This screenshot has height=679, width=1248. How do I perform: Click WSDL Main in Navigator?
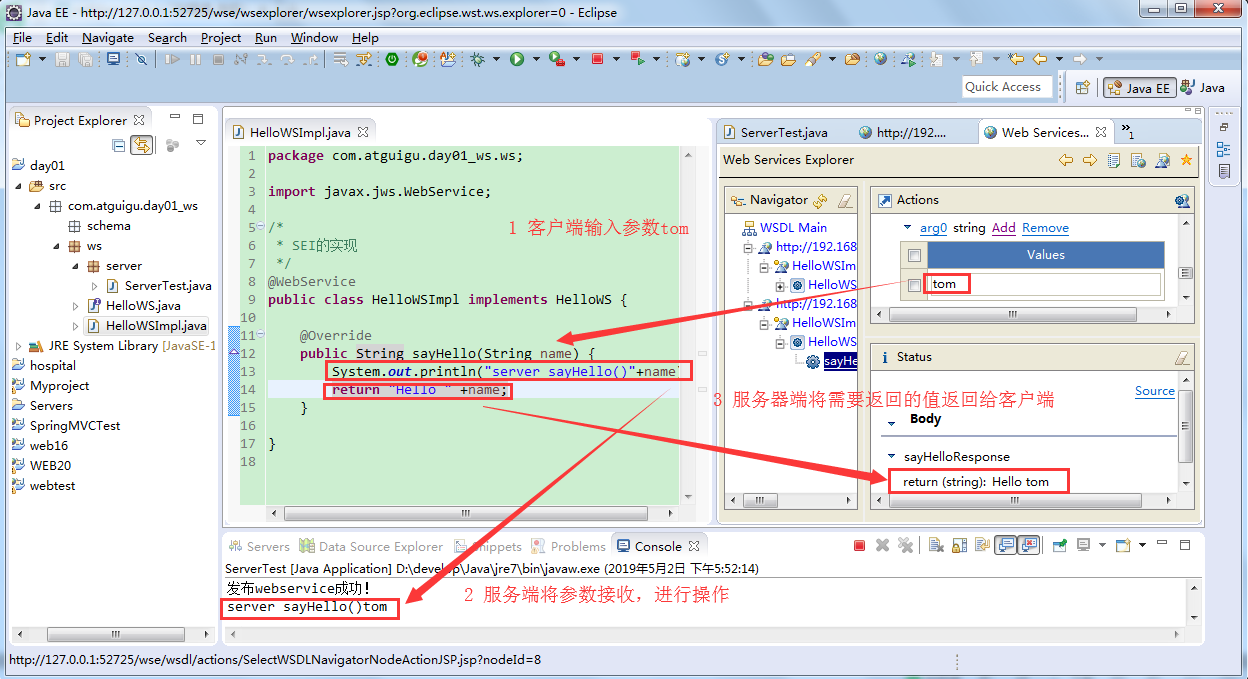click(x=793, y=228)
